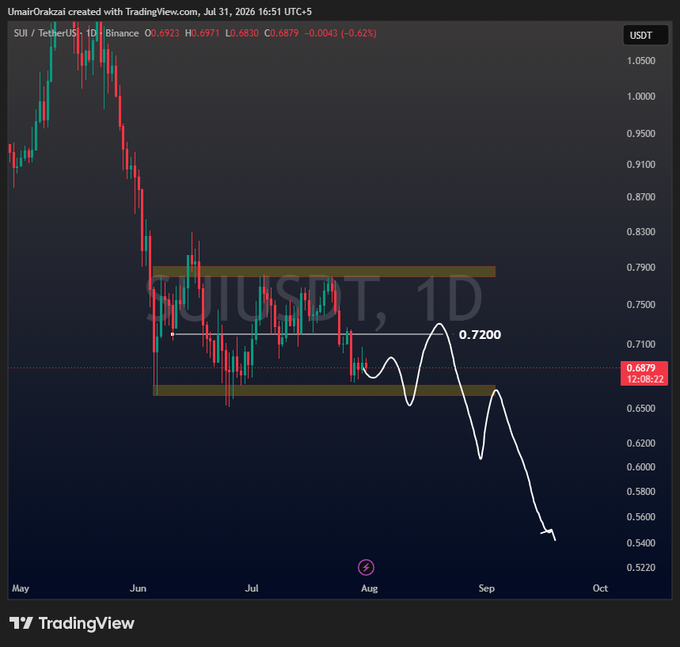Click the Jun label on time axis
Viewport: 680px width, 647px height.
click(138, 588)
